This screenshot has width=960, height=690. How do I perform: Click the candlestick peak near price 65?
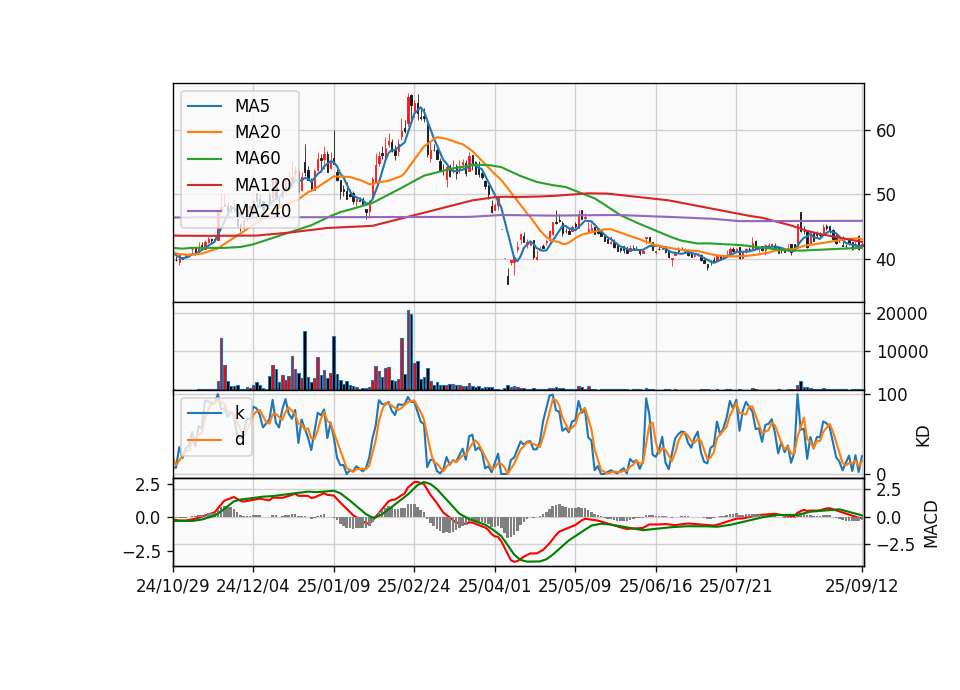coord(410,108)
